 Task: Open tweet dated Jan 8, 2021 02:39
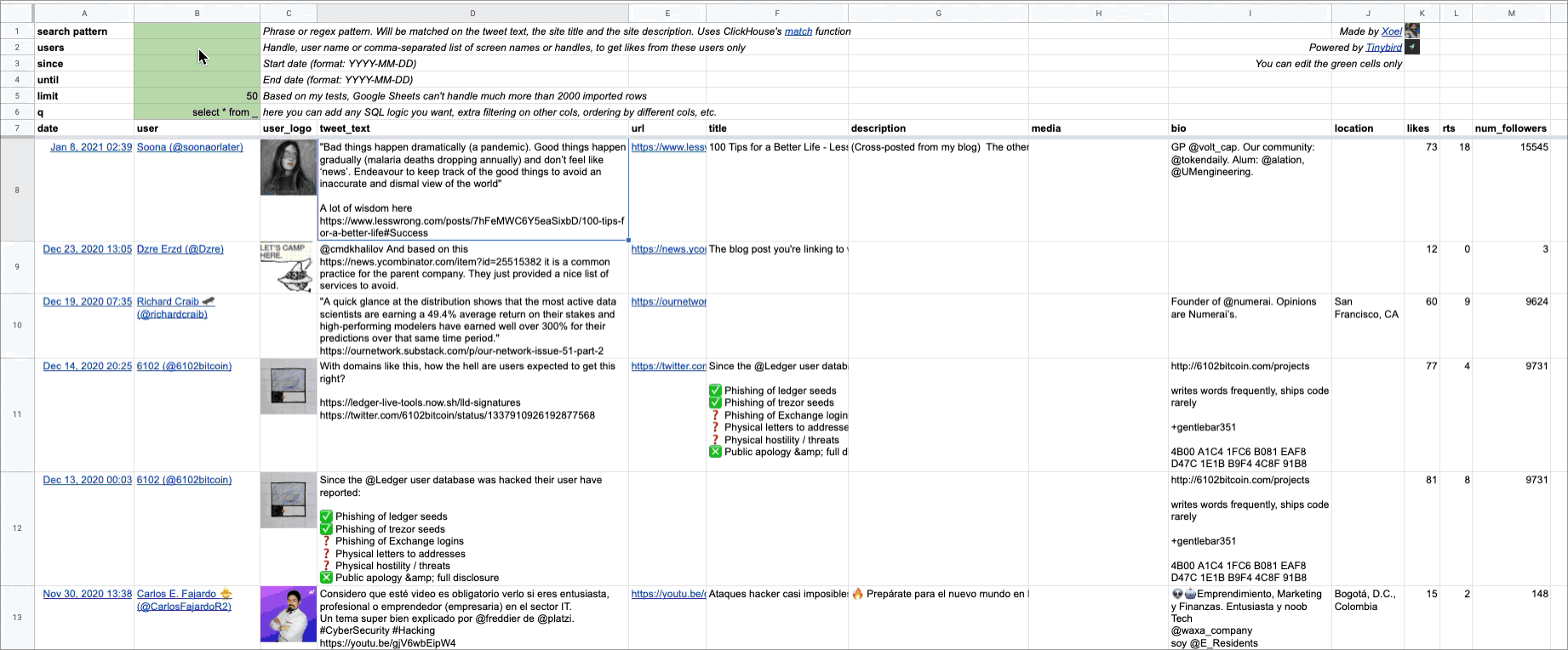[x=91, y=147]
